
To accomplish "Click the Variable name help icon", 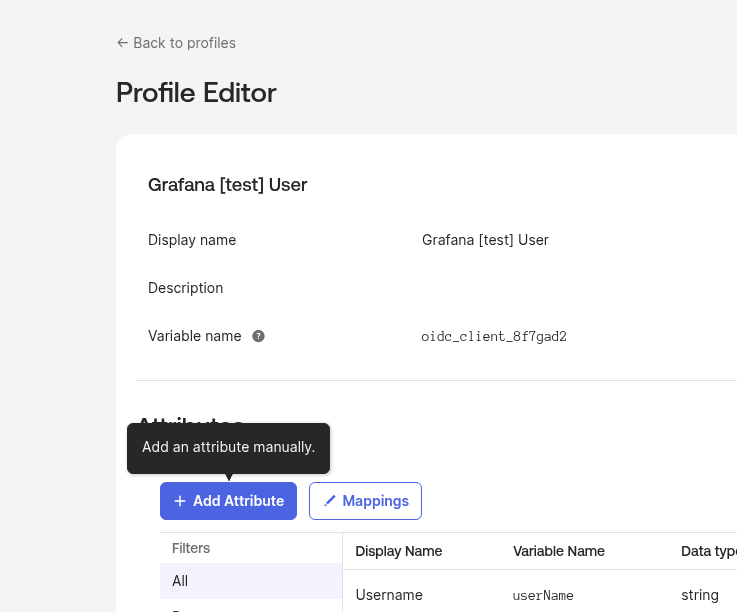I will click(x=258, y=336).
